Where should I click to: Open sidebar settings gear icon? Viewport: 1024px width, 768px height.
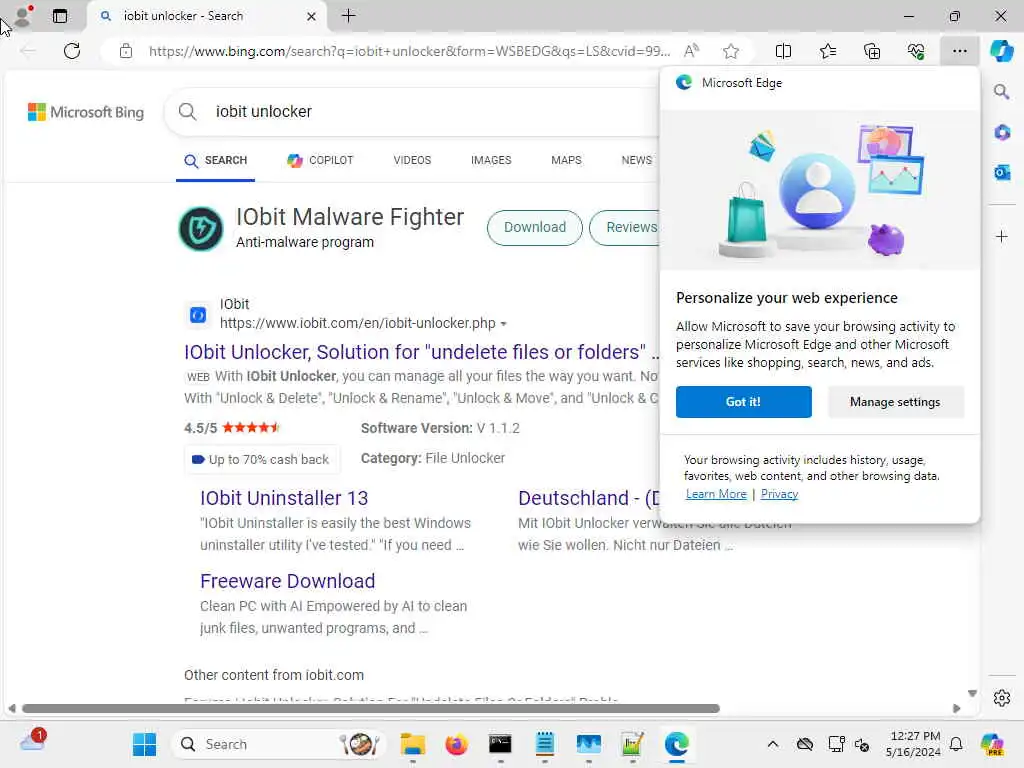[x=1002, y=698]
